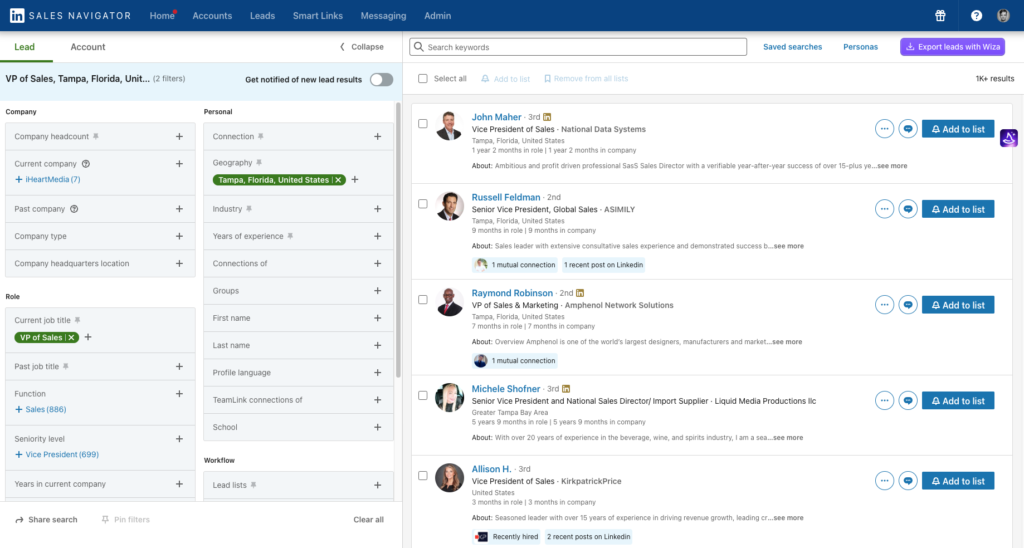Click the search magnifier icon
1024x548 pixels.
(419, 47)
